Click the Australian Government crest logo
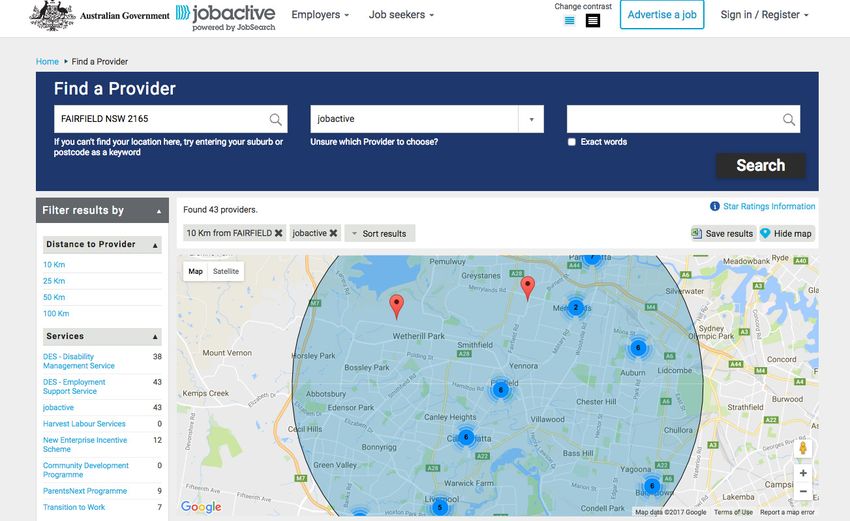 (53, 16)
